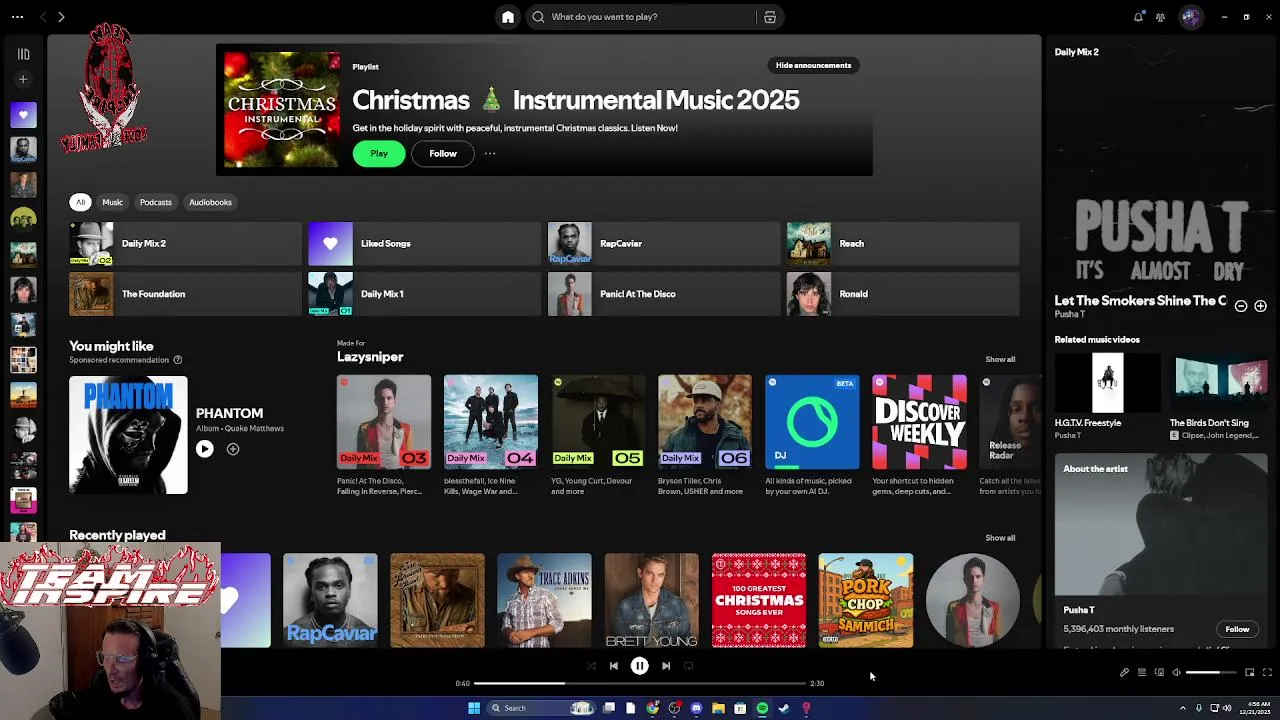Viewport: 1280px width, 720px height.
Task: Open the PHANTOM album cover
Action: (x=128, y=435)
